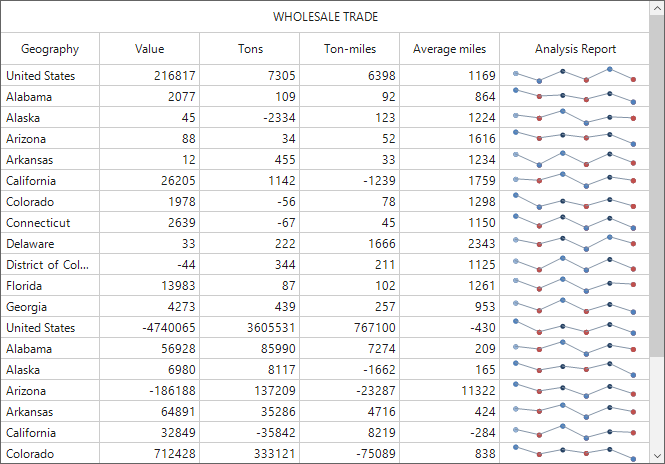Click the Average miles column header
665x464 pixels.
tap(450, 49)
